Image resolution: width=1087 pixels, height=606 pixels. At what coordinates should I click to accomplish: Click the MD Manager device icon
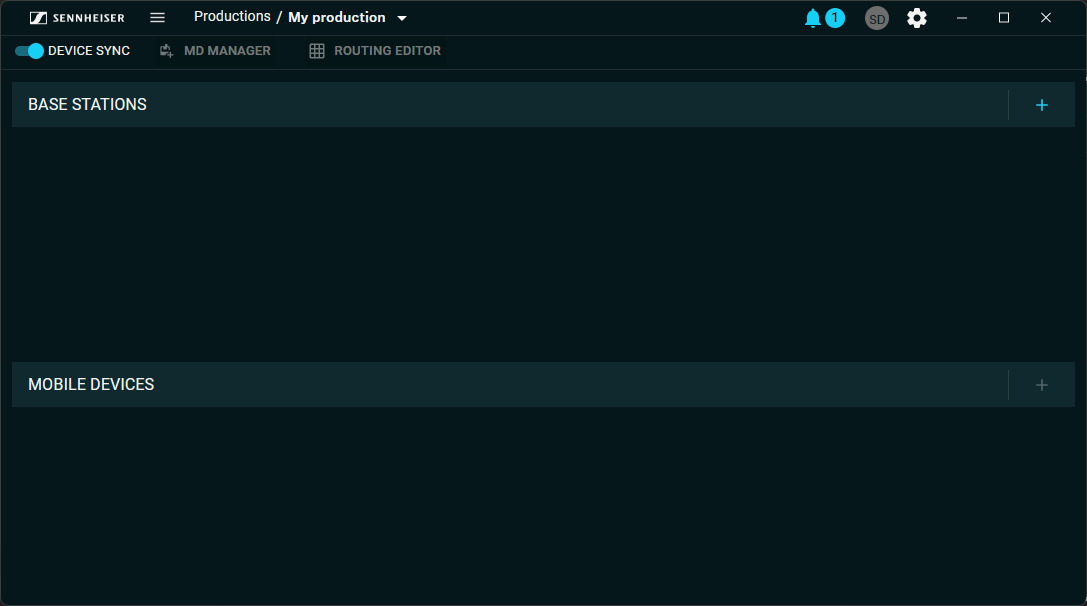(x=167, y=51)
